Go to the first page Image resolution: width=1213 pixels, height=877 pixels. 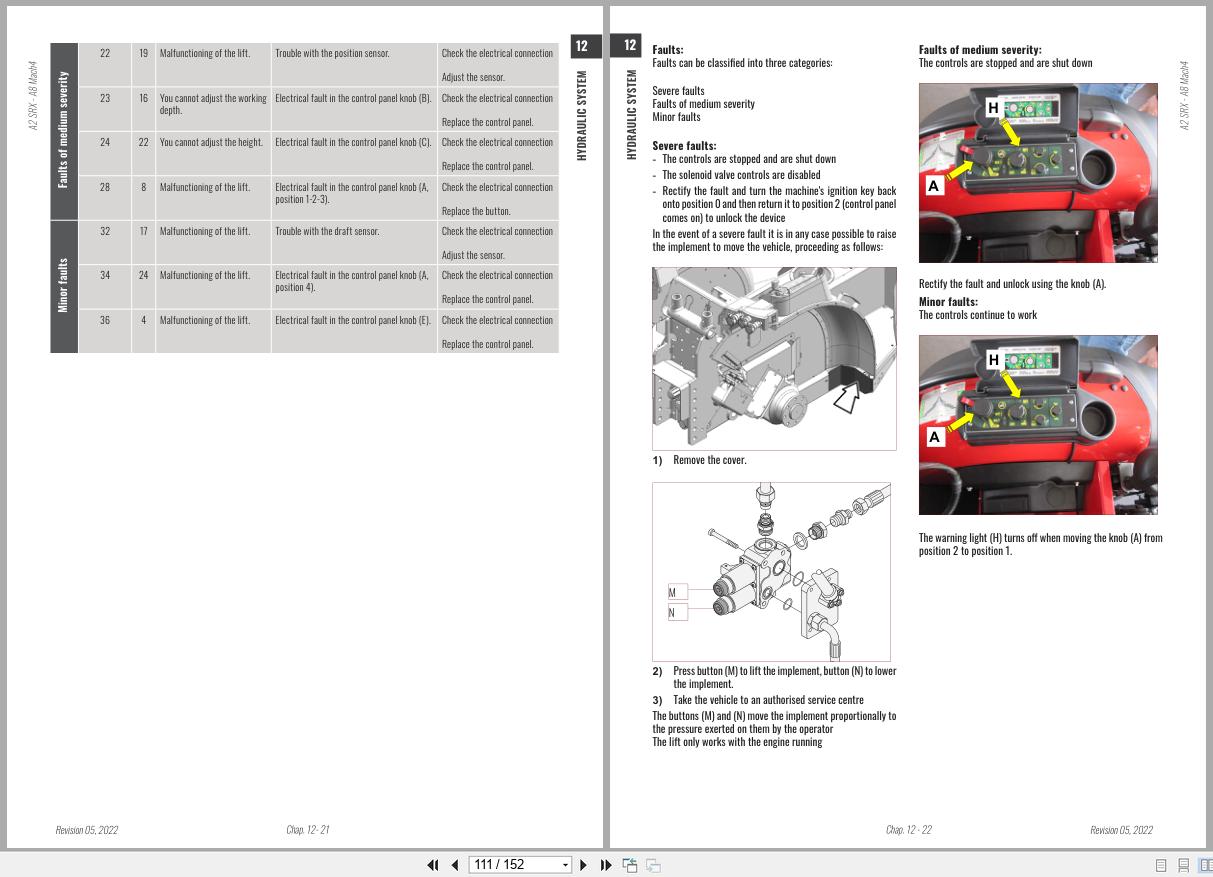click(433, 865)
